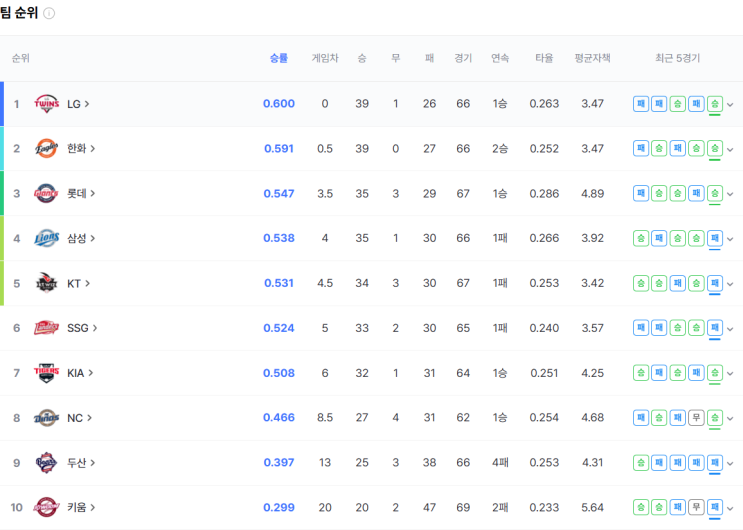The height and width of the screenshot is (530, 743).
Task: Expand 키움 recent games dropdown arrow
Action: (730, 508)
